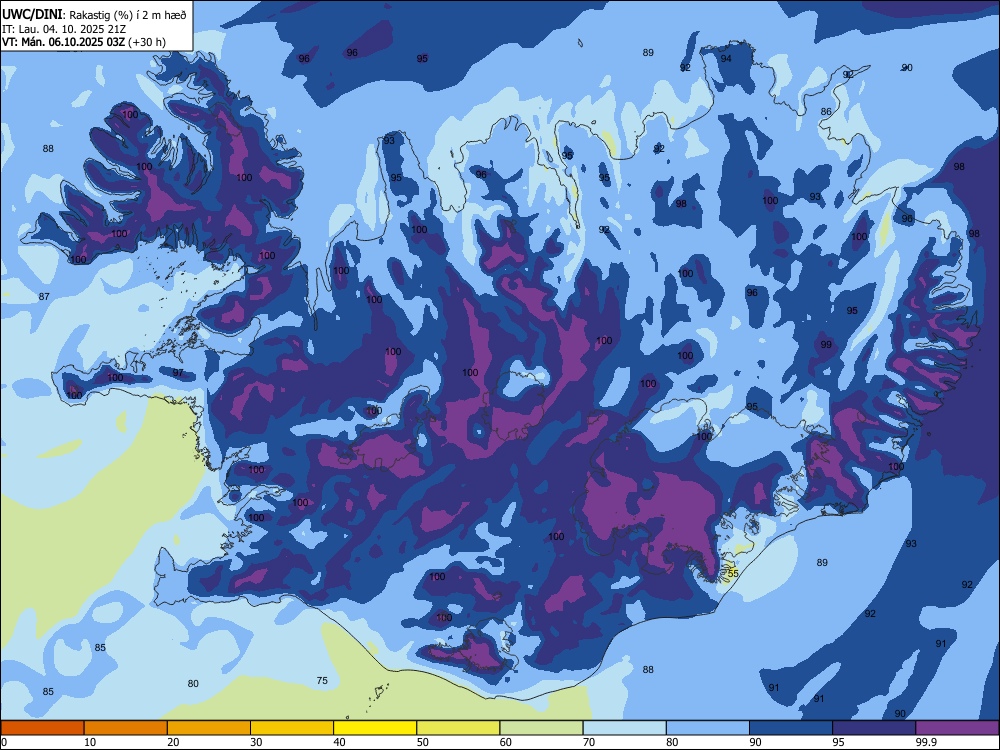Click the '10' legend tick label
This screenshot has width=1000, height=750.
(90, 742)
